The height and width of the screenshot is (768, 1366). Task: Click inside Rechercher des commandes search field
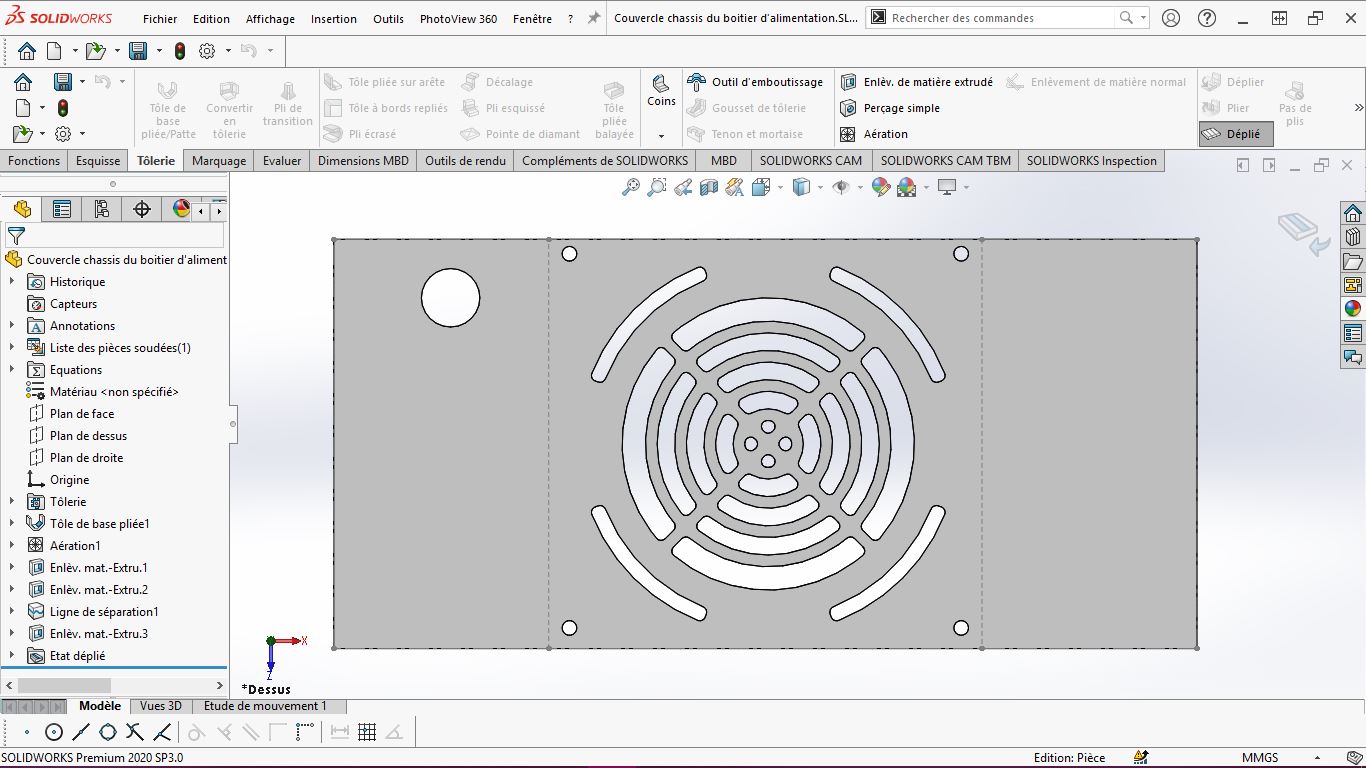[1000, 18]
